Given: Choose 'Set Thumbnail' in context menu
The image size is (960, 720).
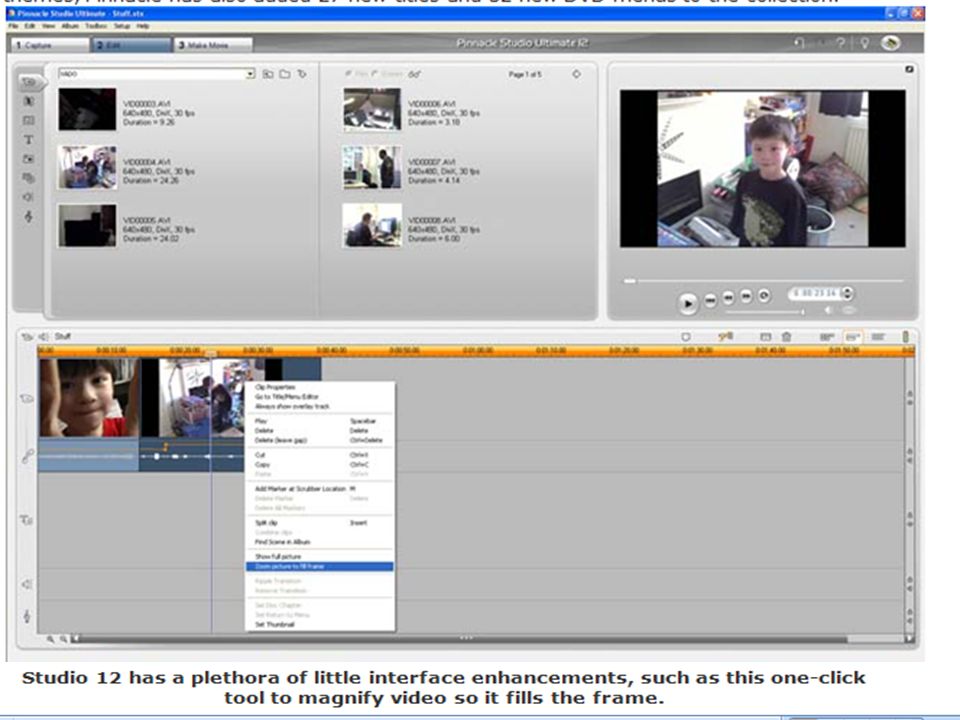Looking at the screenshot, I should click(x=320, y=624).
